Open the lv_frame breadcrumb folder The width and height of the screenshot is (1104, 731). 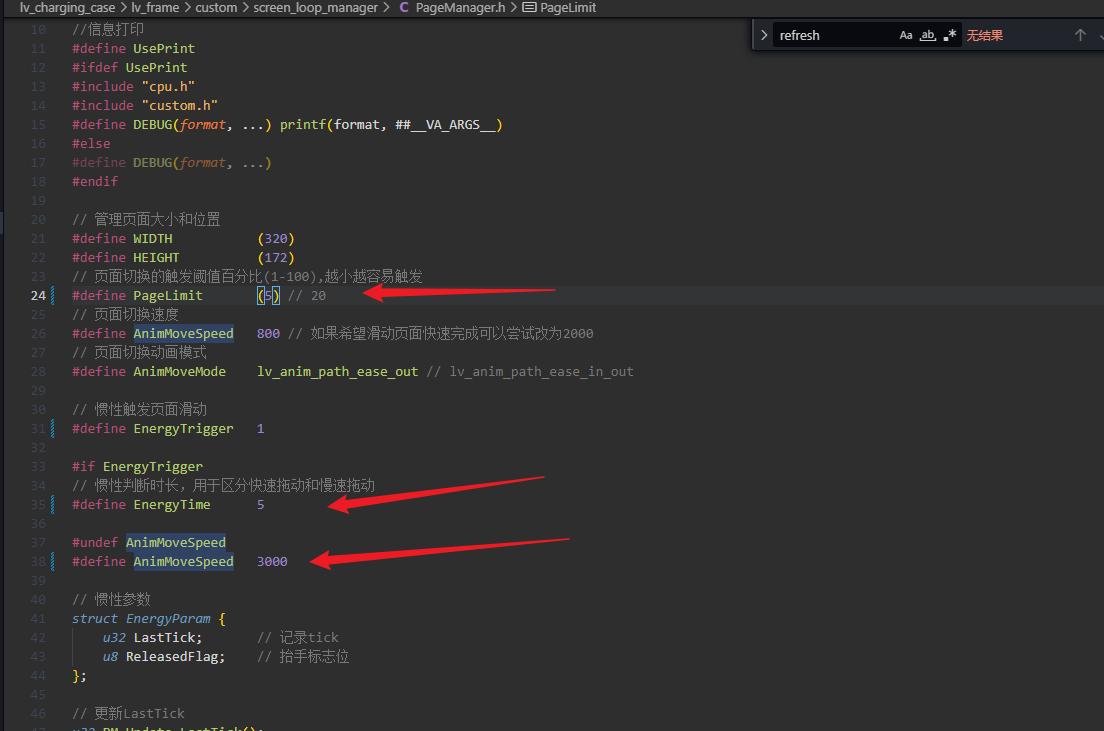click(155, 8)
